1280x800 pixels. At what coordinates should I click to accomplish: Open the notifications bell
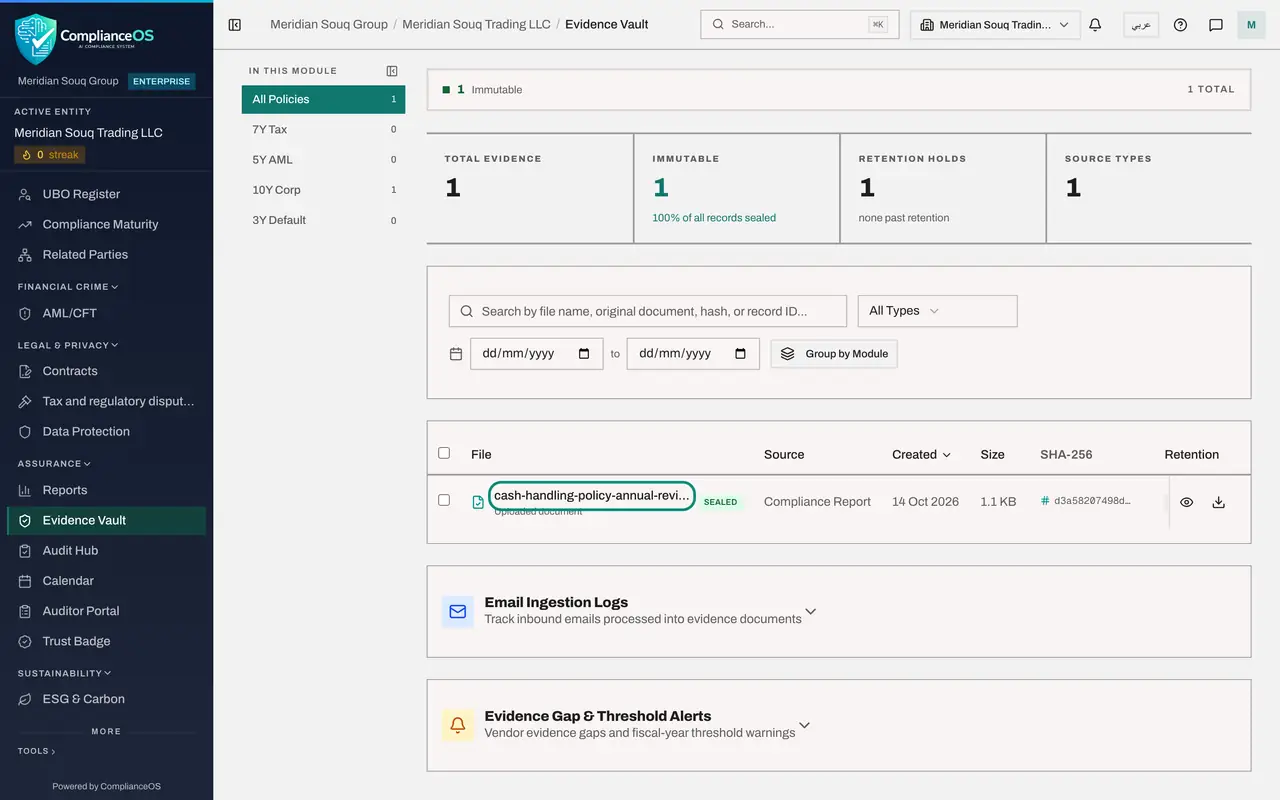[1095, 25]
